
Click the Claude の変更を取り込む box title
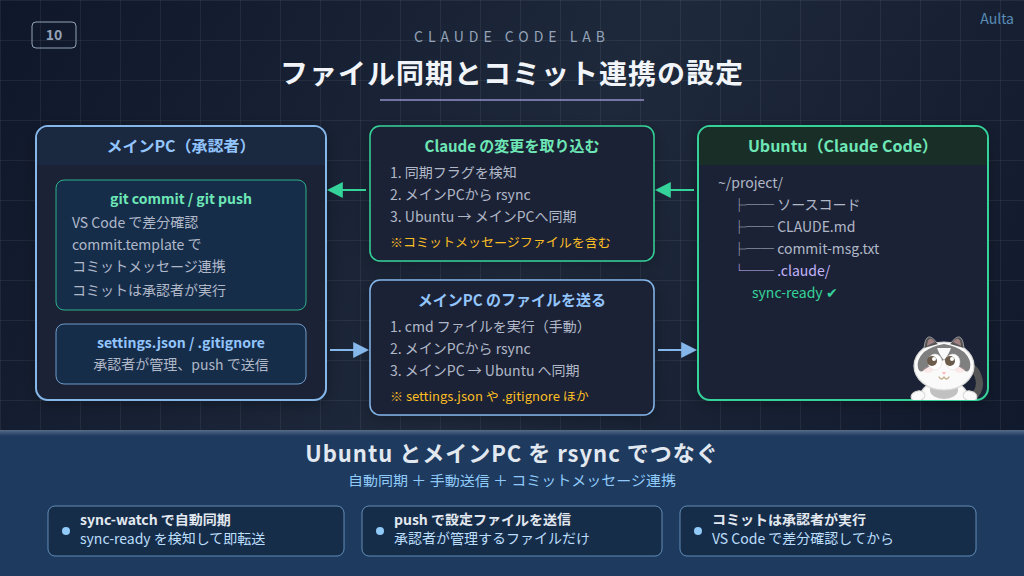coord(511,146)
